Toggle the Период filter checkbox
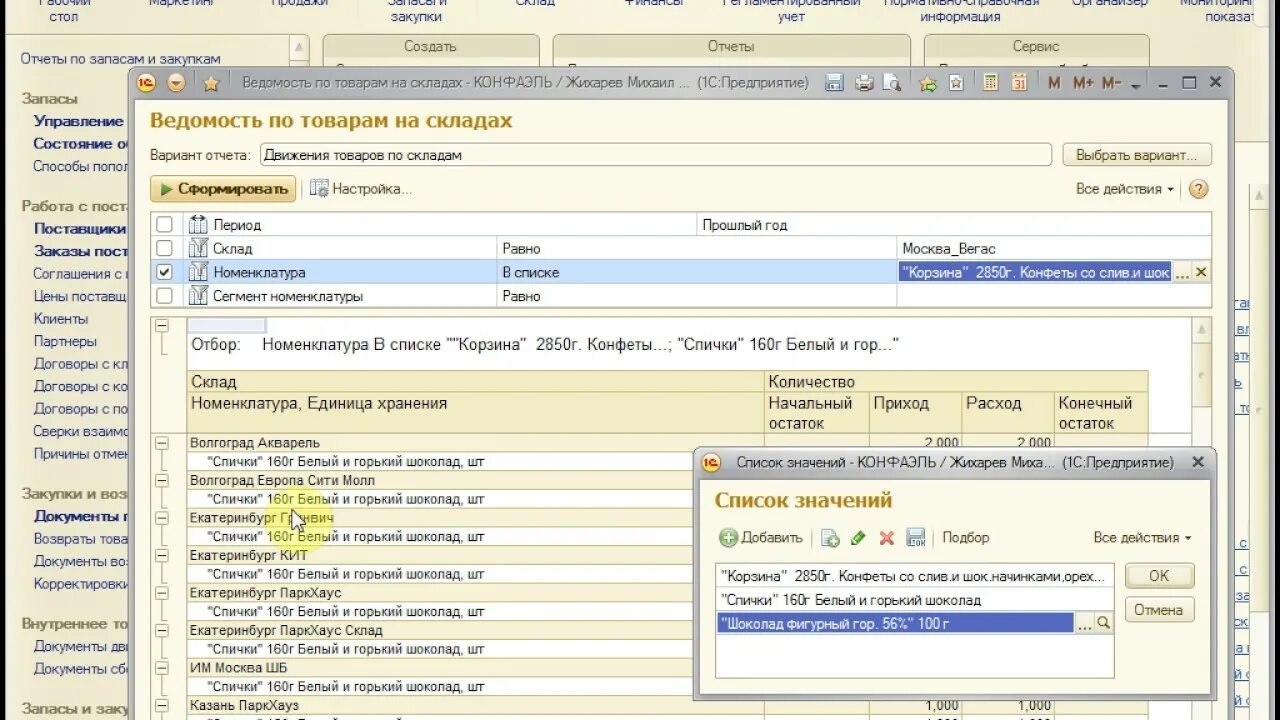The width and height of the screenshot is (1280, 720). point(164,225)
